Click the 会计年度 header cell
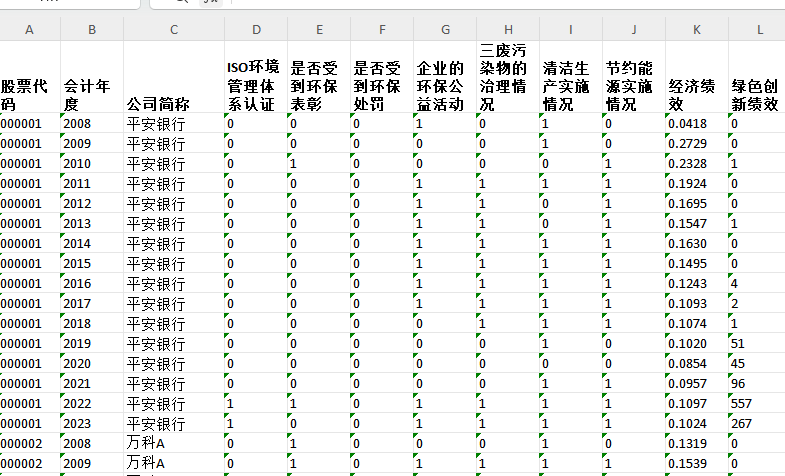 click(x=92, y=77)
